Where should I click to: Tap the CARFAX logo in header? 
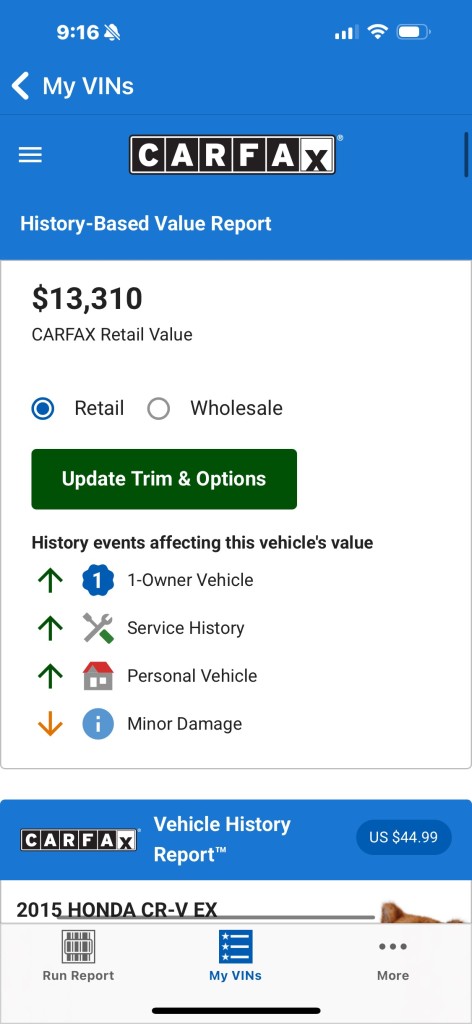pyautogui.click(x=232, y=155)
